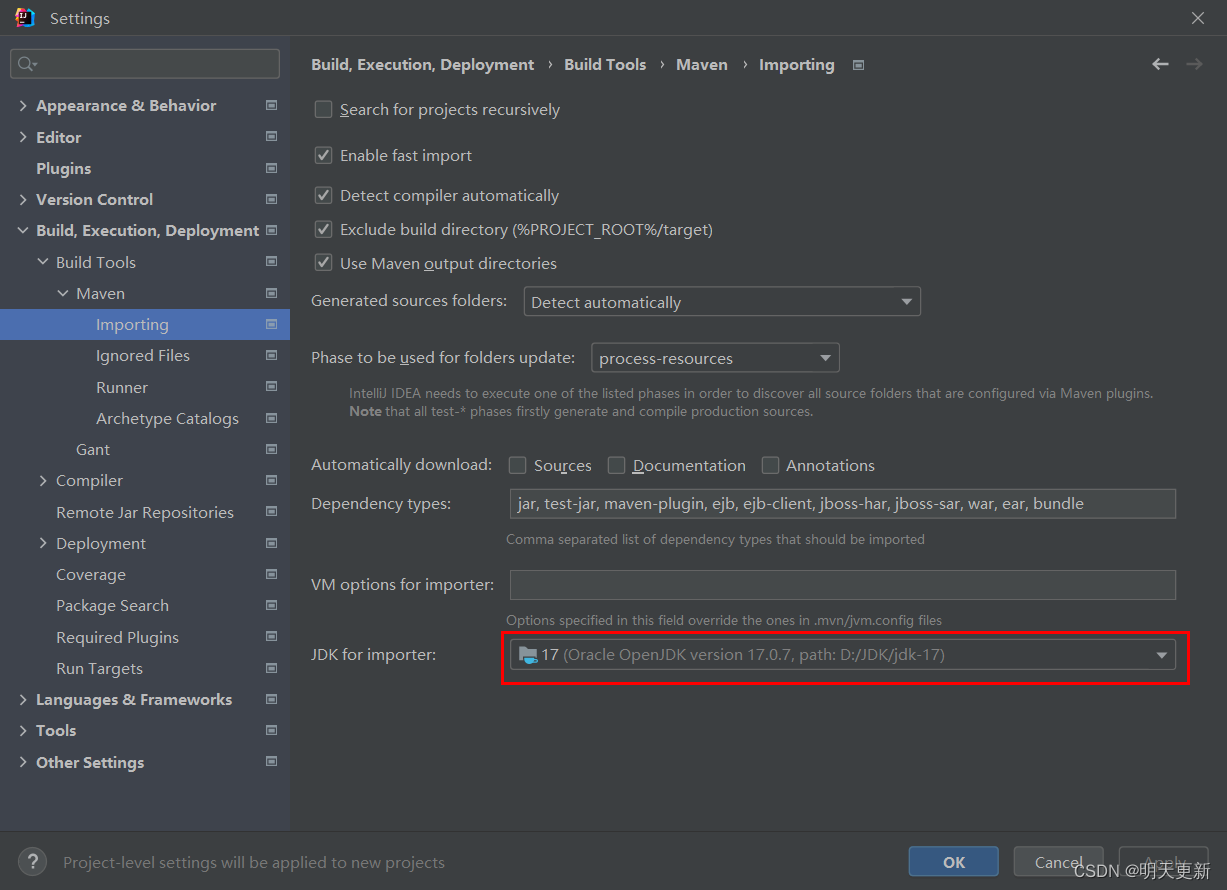This screenshot has height=890, width=1227.
Task: Check automatic download of Documentation
Action: coord(616,465)
